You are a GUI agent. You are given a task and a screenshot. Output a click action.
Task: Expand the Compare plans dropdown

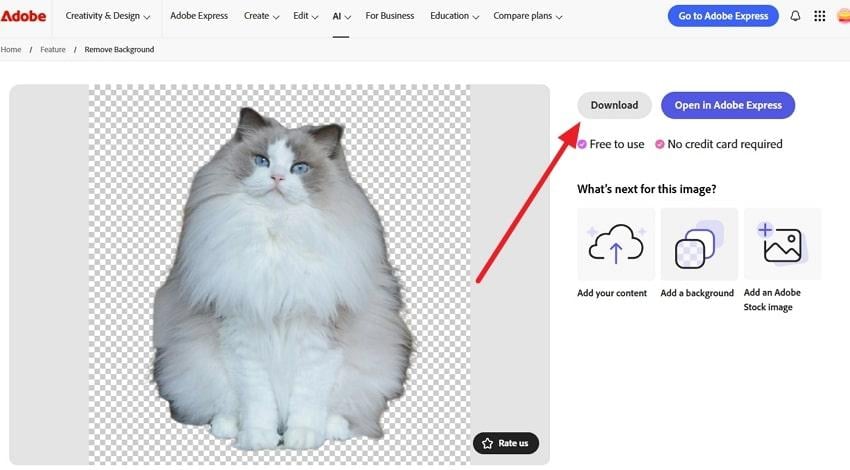527,16
